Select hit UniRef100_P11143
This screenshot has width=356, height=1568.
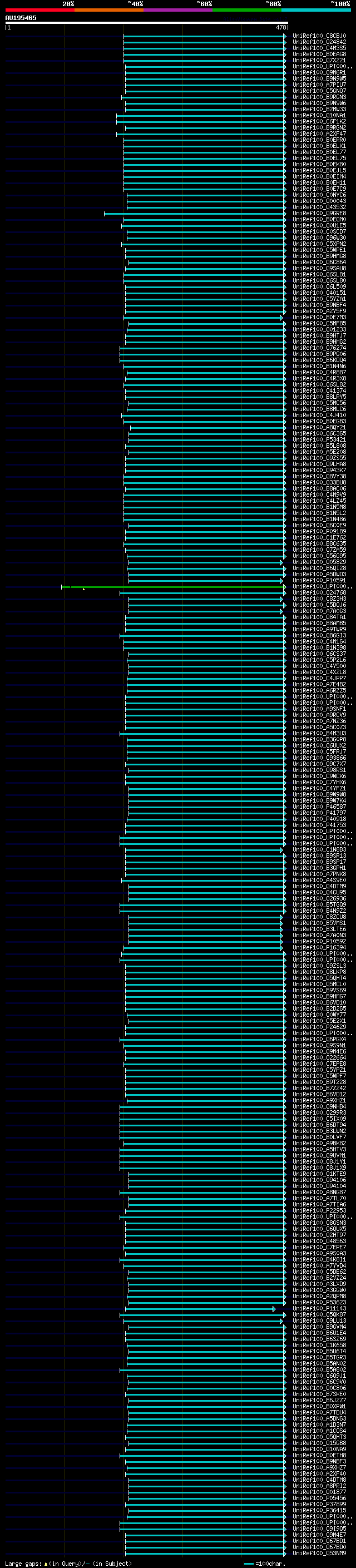coord(319,1308)
